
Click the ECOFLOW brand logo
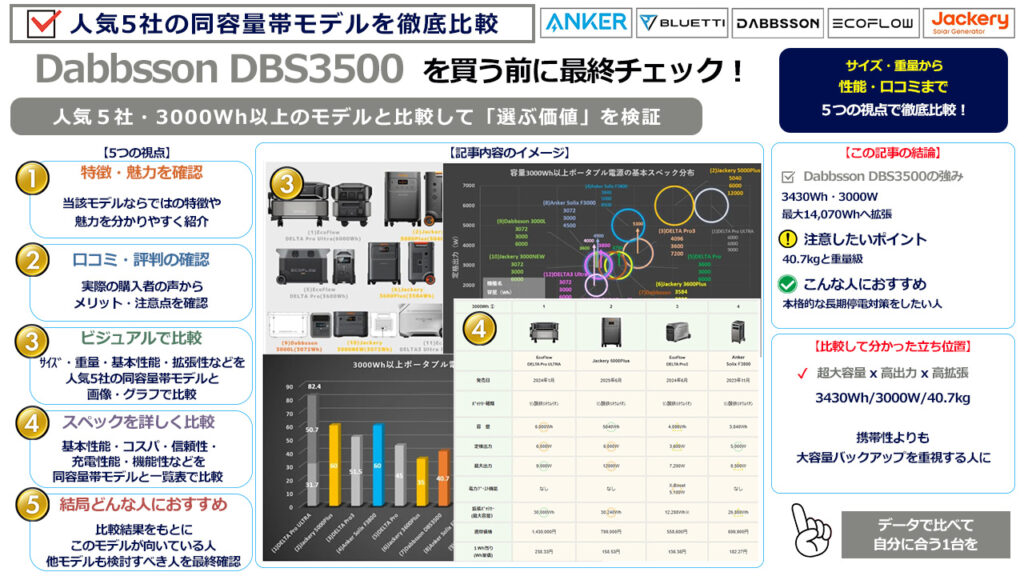click(x=873, y=23)
